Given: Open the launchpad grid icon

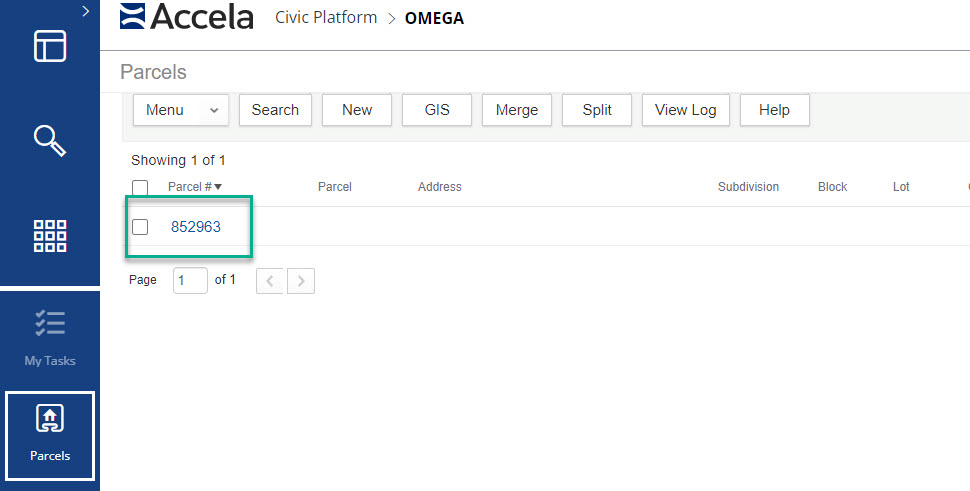Looking at the screenshot, I should click(x=50, y=235).
